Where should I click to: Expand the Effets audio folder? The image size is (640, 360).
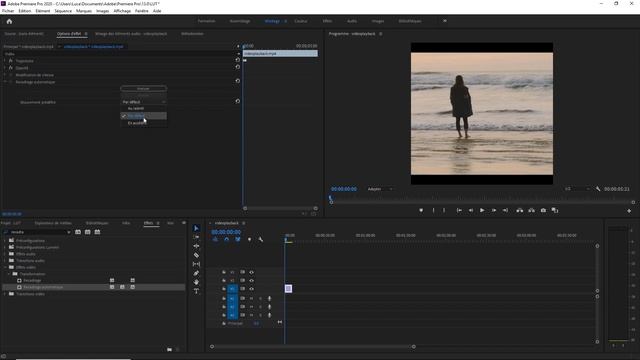(x=5, y=254)
